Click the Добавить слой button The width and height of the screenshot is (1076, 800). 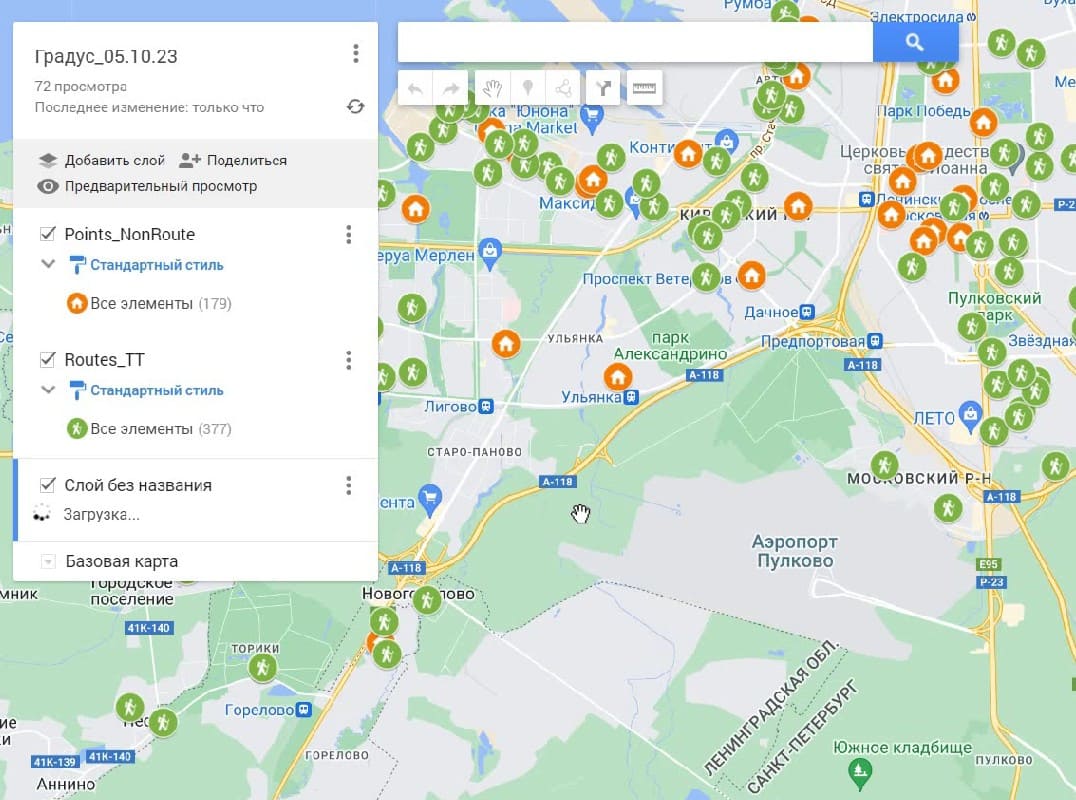(102, 161)
